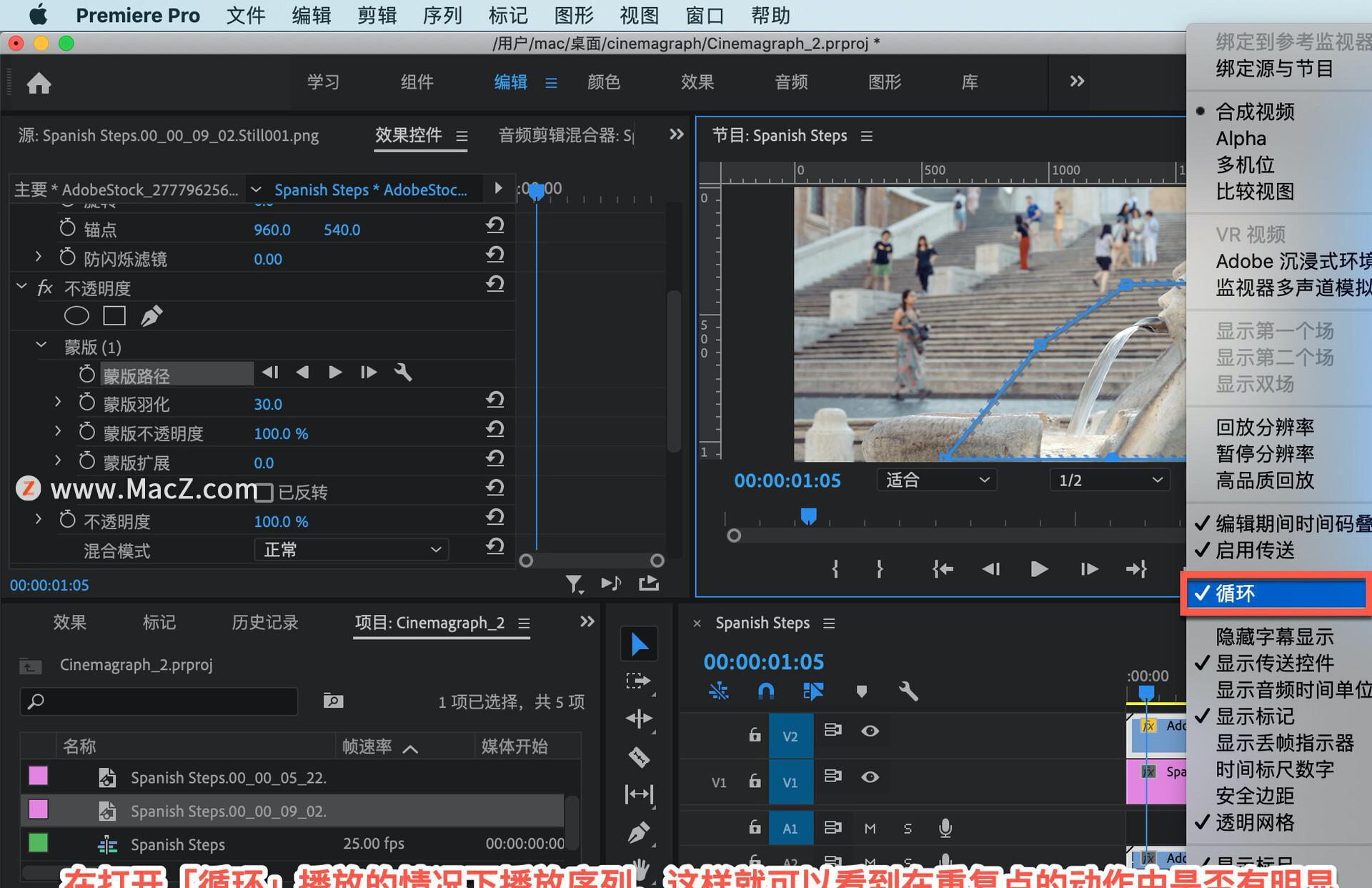Screen dimensions: 1372x888
Task: Open the 历史记录 panel tab
Action: (265, 622)
